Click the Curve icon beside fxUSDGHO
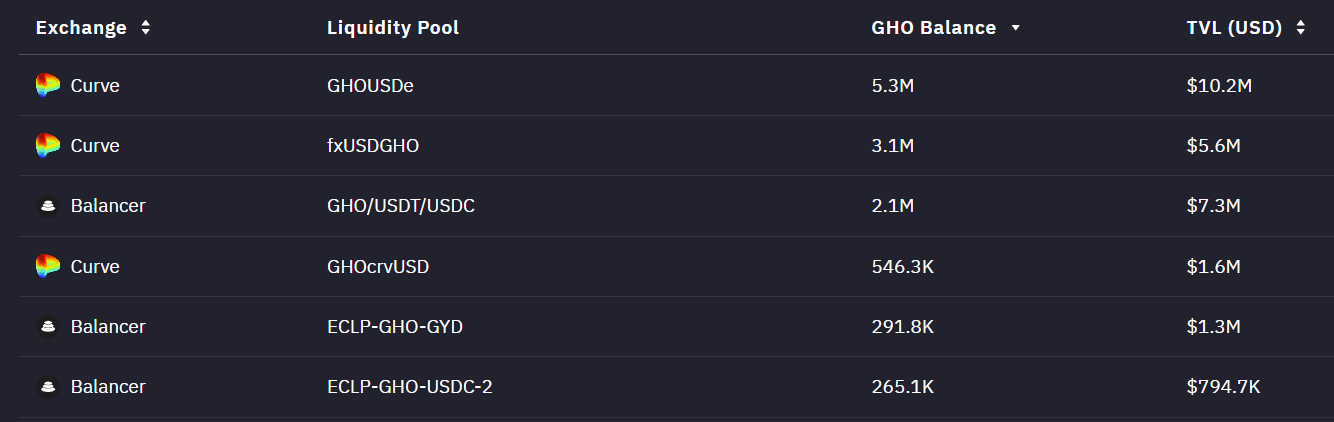Screen dimensions: 1334x422 click(x=48, y=146)
